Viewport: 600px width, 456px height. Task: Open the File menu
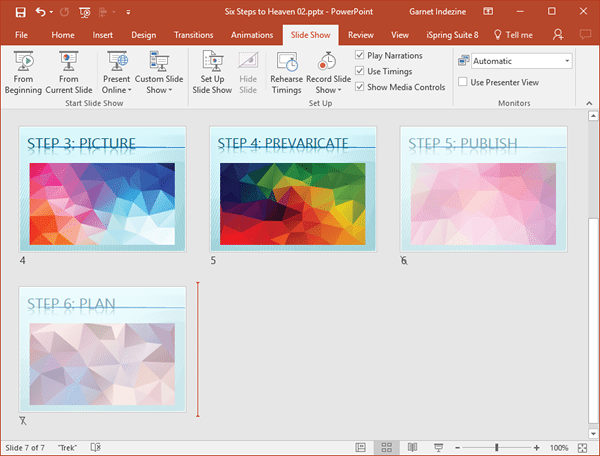click(21, 34)
